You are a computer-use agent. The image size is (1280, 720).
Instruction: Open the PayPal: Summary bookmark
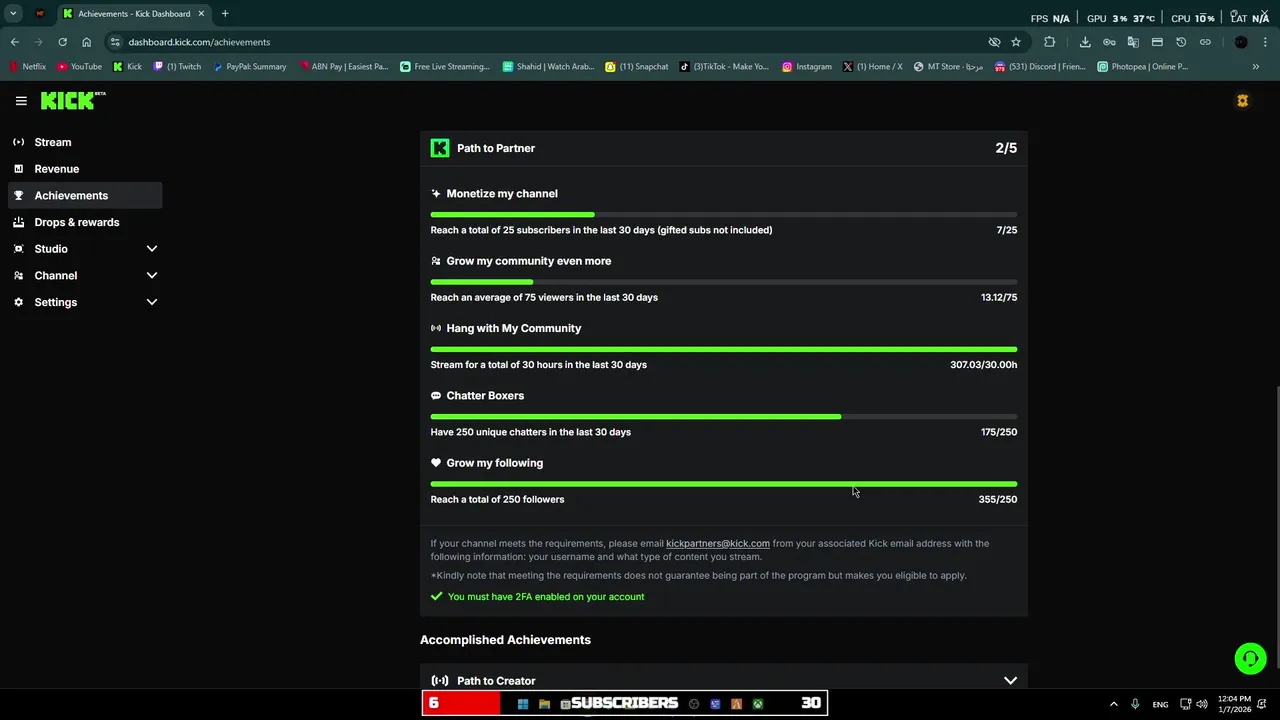[249, 67]
